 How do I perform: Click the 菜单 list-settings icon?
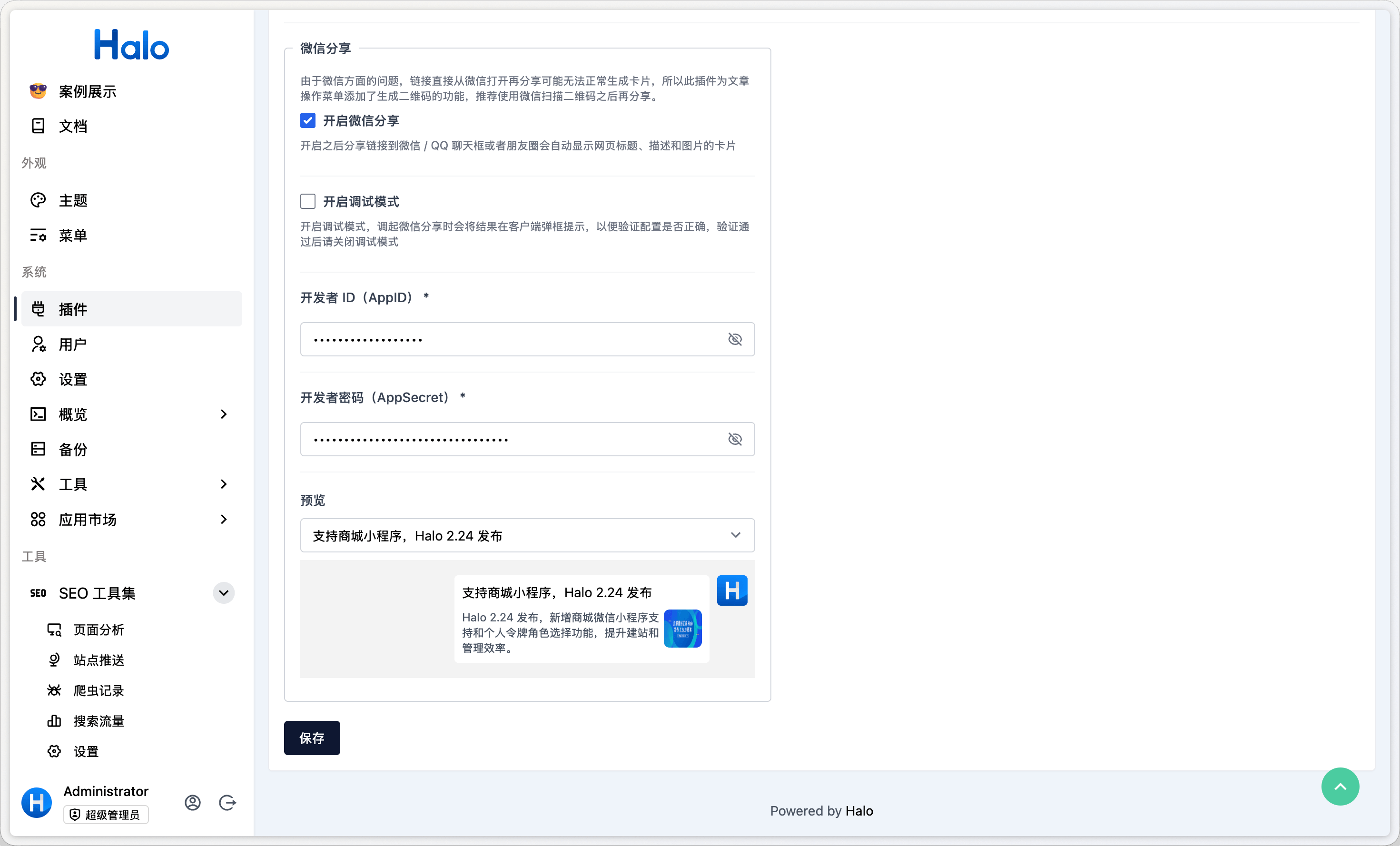point(38,235)
